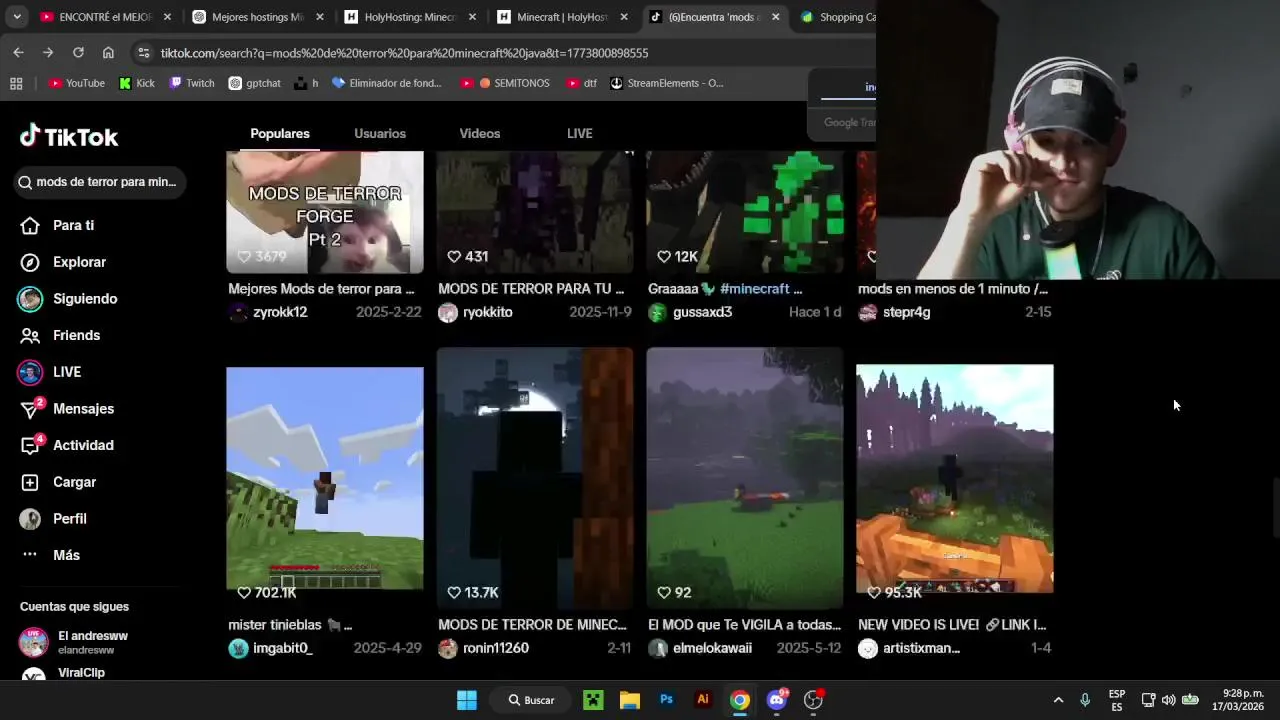This screenshot has width=1280, height=720.
Task: Click the browser forward arrow
Action: (x=48, y=53)
